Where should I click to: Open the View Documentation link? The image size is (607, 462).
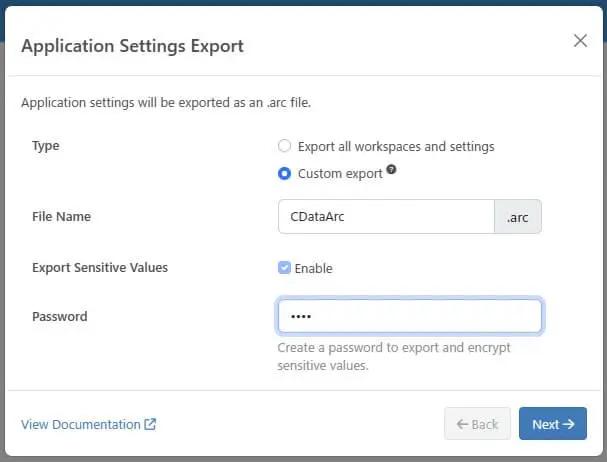pos(80,424)
